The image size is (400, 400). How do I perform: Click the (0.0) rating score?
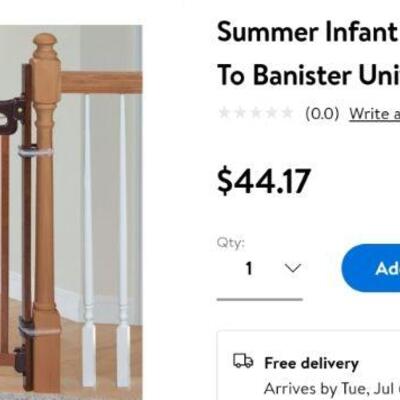(x=322, y=114)
